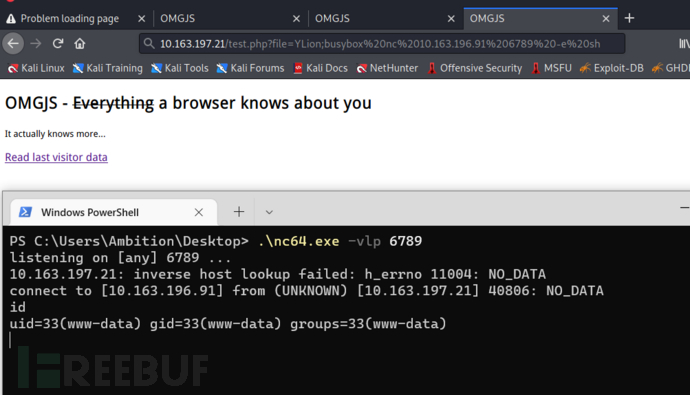
Task: Open the Exploit-DB bookmark
Action: coord(612,68)
